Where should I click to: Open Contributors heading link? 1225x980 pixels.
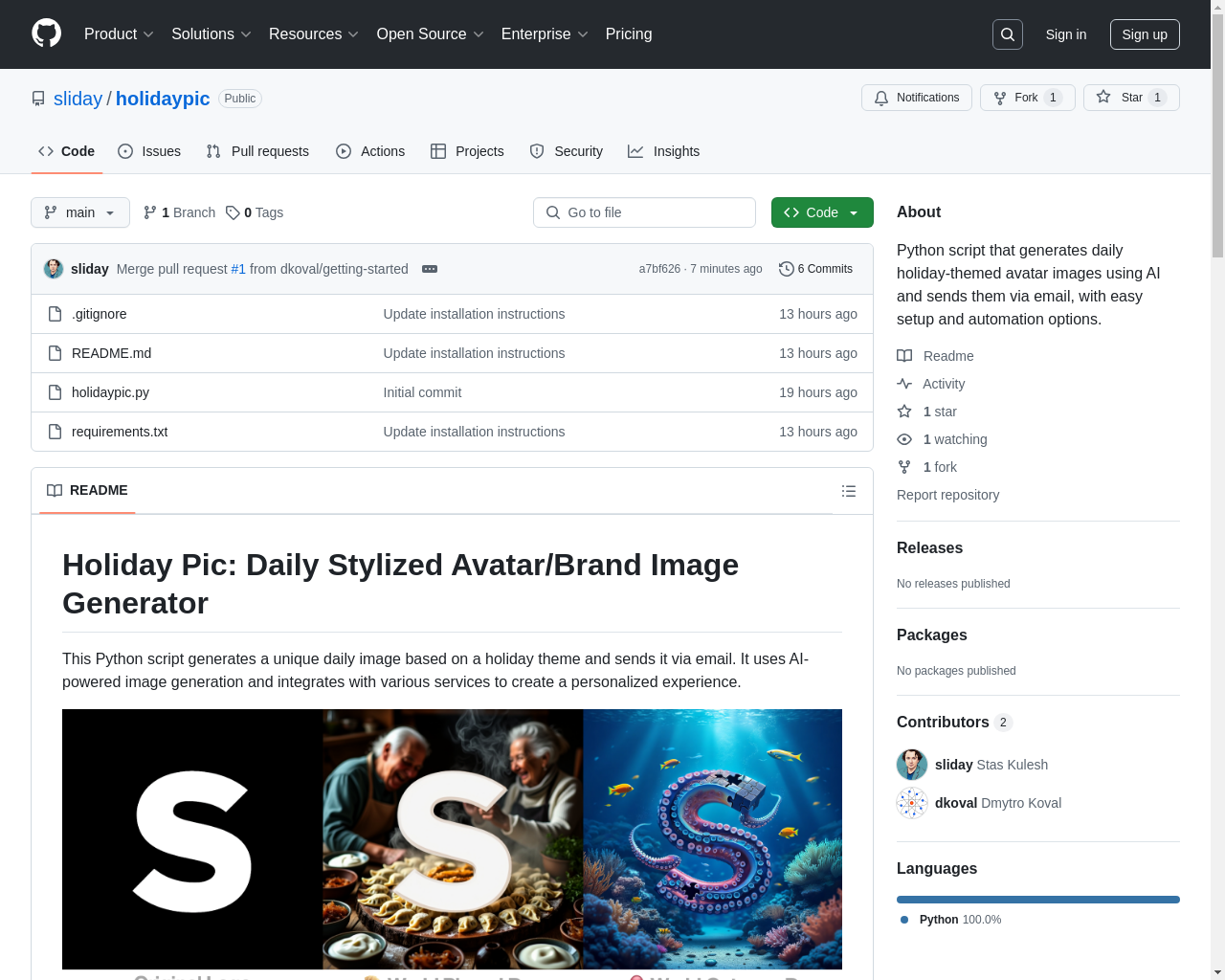[954, 722]
